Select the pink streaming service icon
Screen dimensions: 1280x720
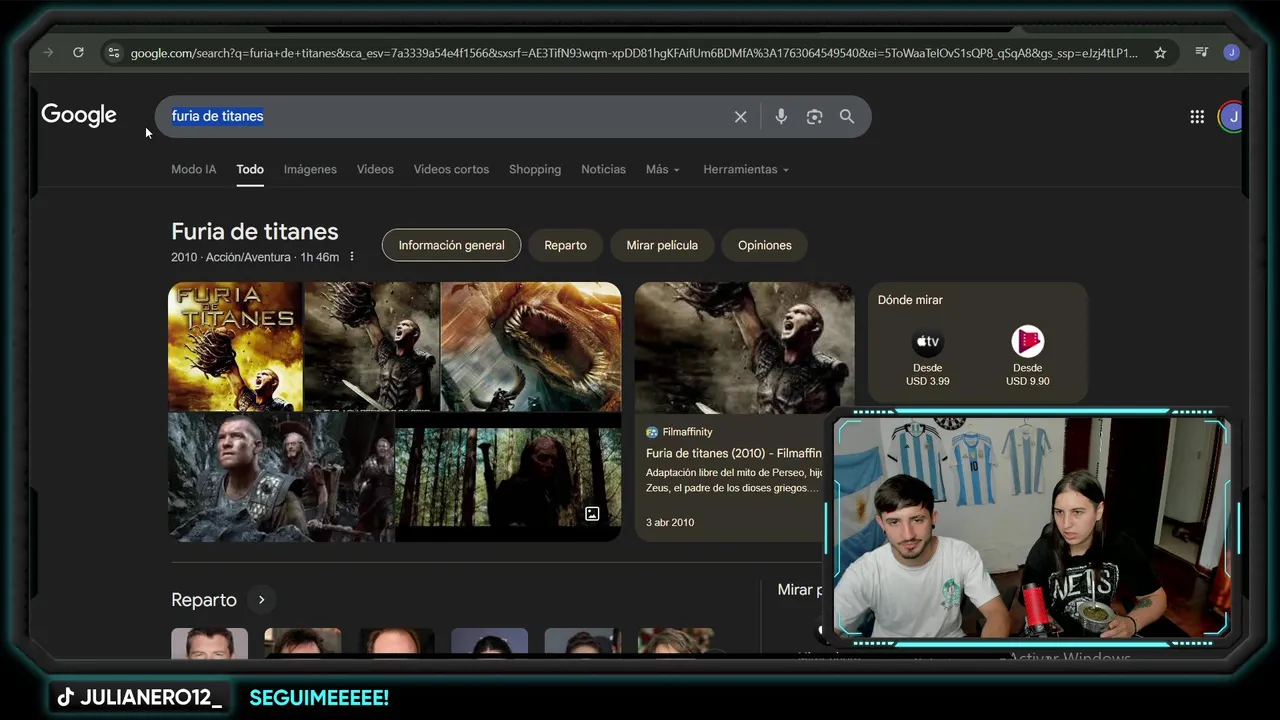pos(1027,342)
